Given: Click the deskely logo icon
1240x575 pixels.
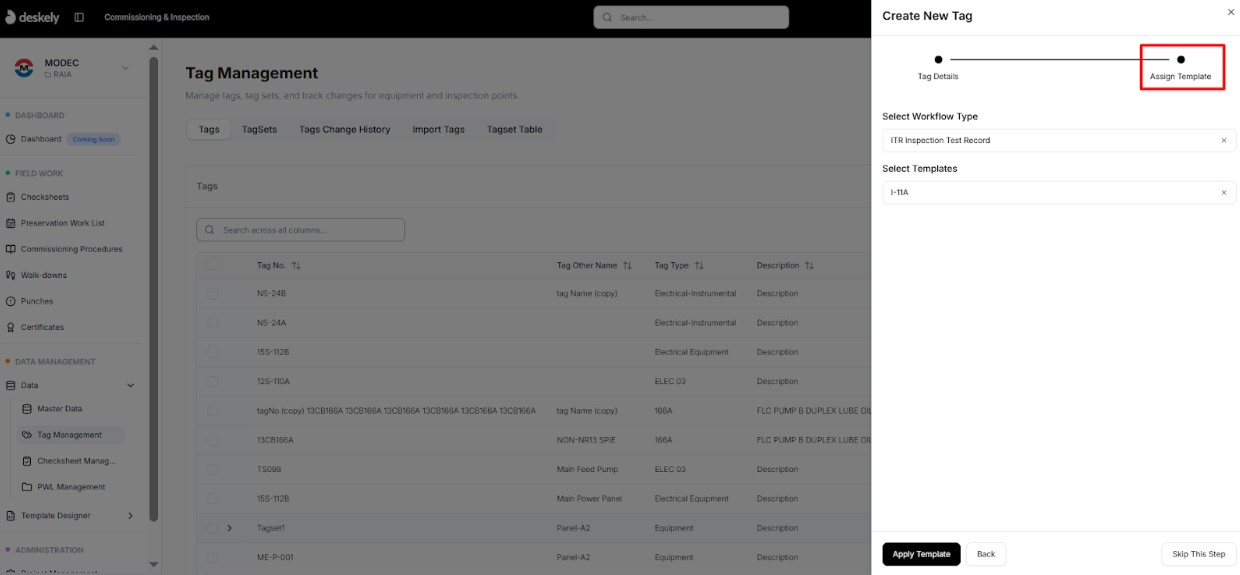Looking at the screenshot, I should tap(11, 17).
